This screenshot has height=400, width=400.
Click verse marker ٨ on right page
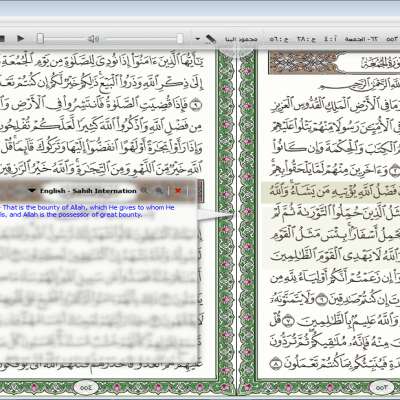click(x=275, y=363)
